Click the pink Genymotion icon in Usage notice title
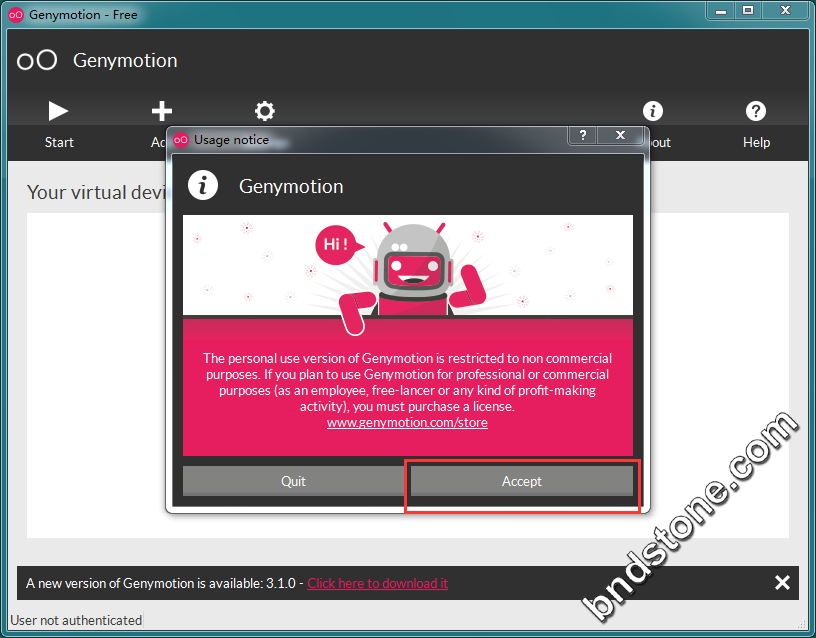 tap(181, 140)
